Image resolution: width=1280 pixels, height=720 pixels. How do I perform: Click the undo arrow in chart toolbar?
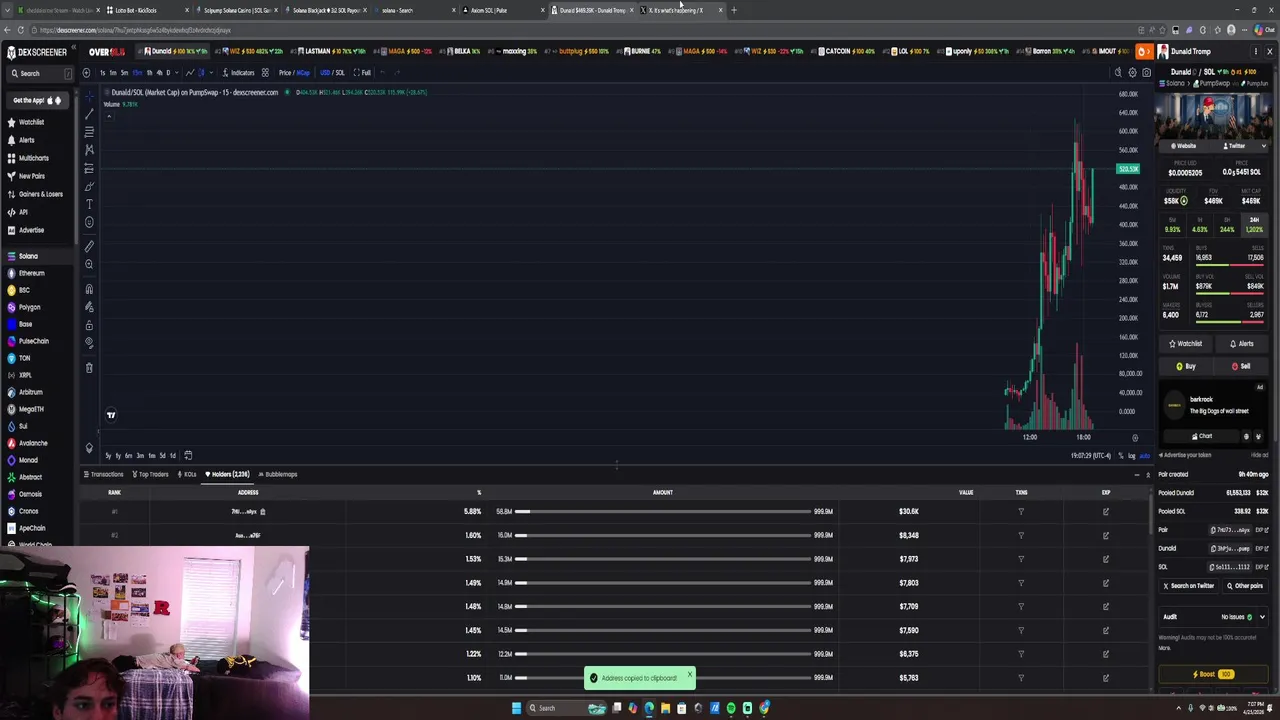click(381, 72)
